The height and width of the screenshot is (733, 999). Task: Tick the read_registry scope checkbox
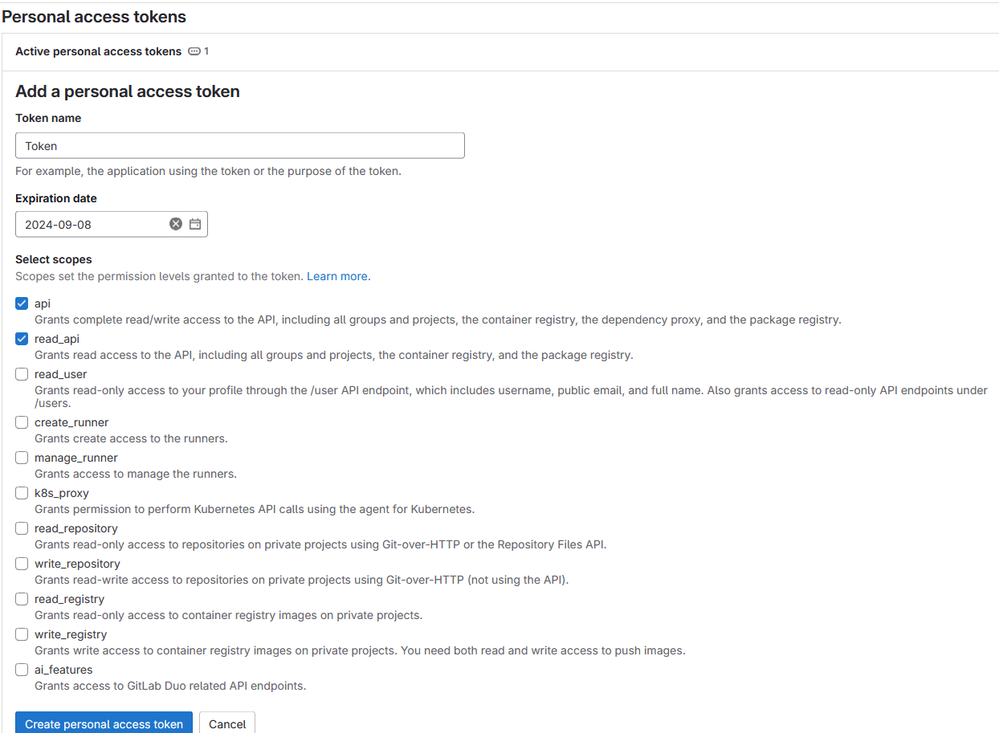[x=22, y=599]
